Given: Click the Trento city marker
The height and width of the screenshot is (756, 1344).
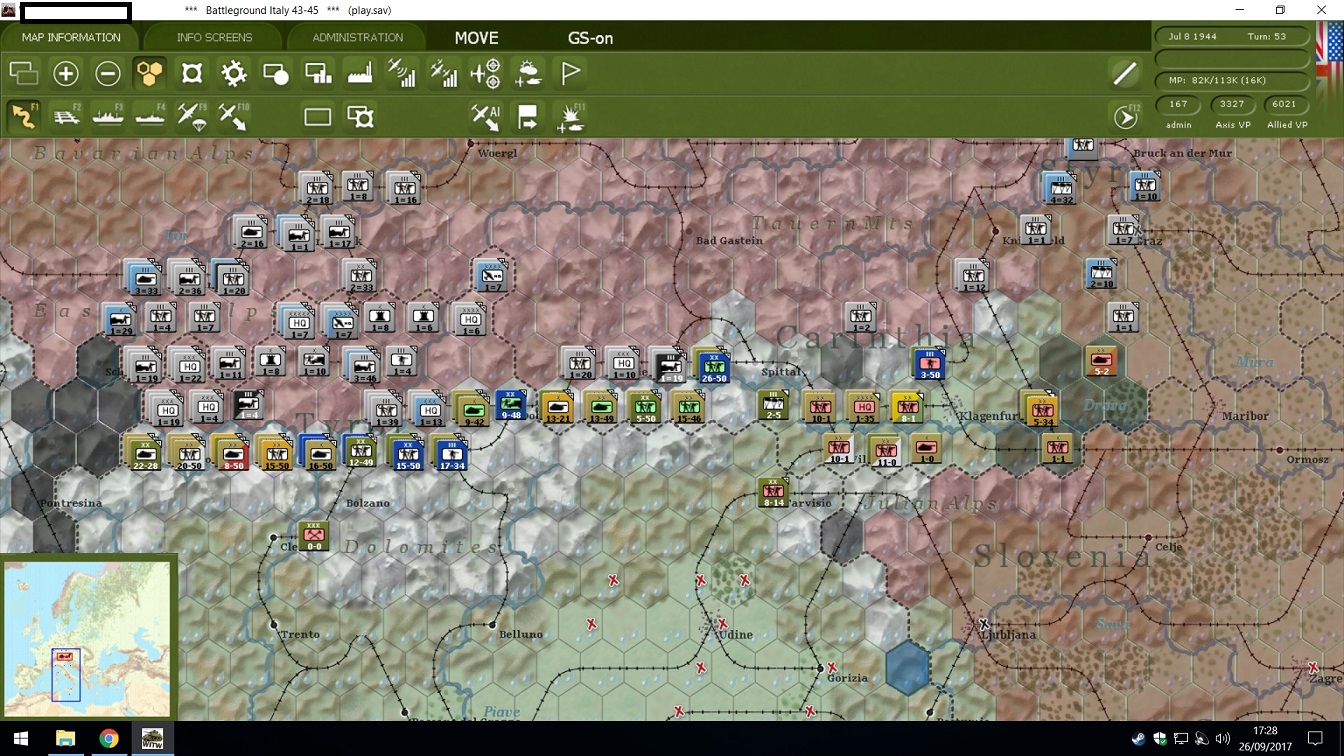Looking at the screenshot, I should 274,623.
